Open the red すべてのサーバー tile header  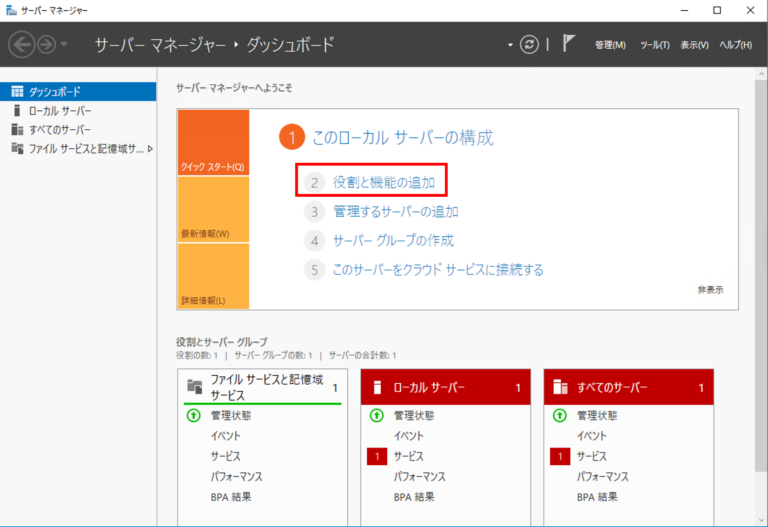point(628,387)
